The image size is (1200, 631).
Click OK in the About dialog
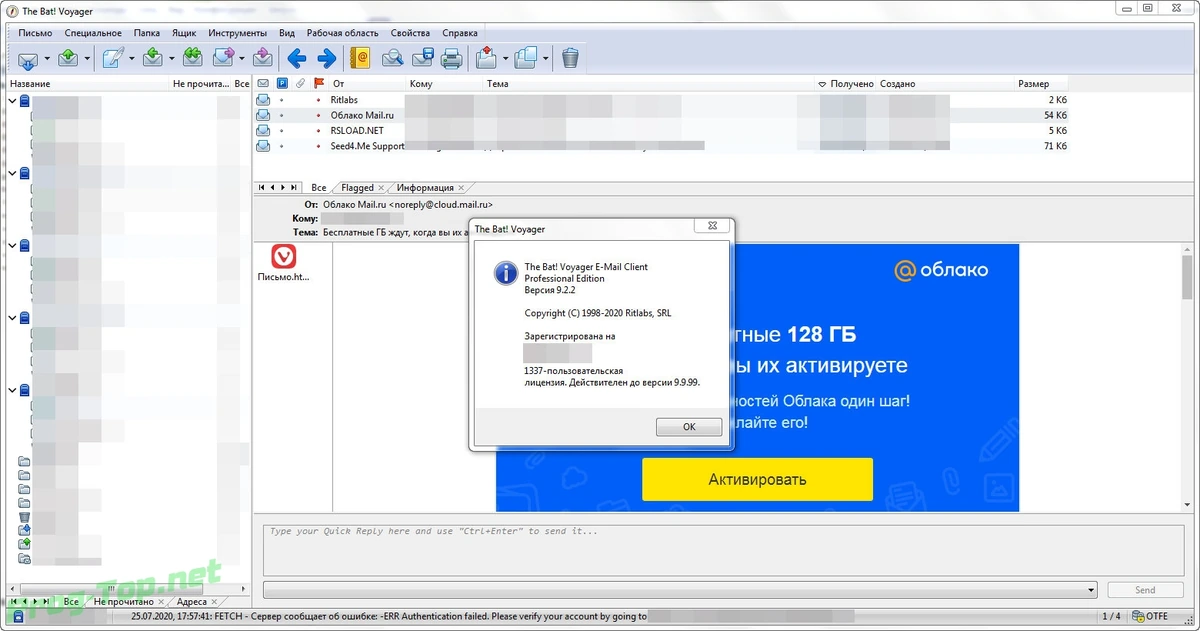(689, 427)
